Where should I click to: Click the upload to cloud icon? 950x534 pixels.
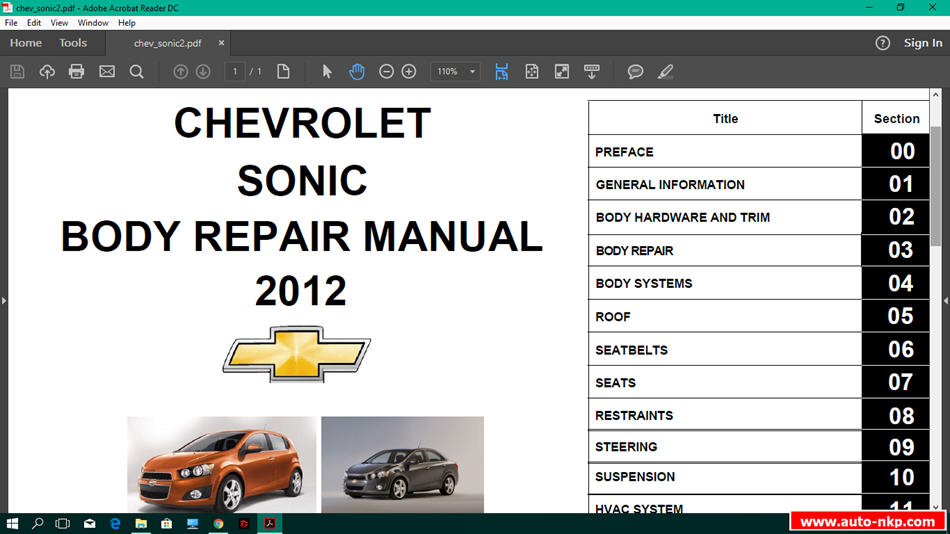click(47, 71)
